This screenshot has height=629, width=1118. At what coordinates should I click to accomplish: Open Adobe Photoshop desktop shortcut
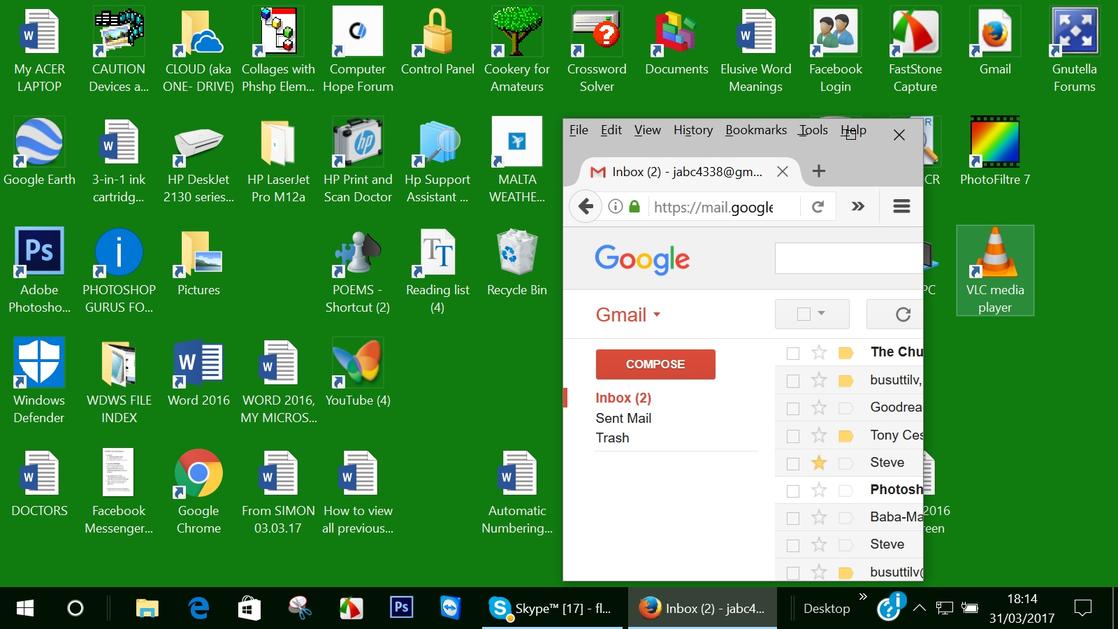[39, 271]
